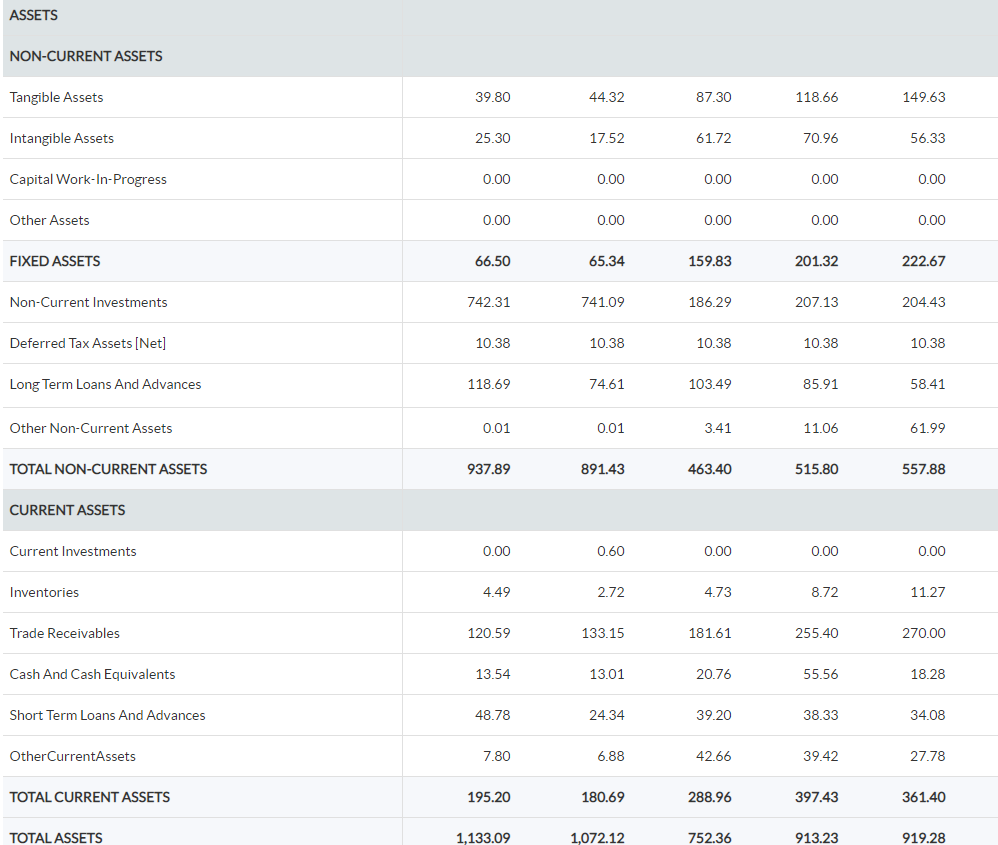The height and width of the screenshot is (845, 998).
Task: Click the ASSETS section header
Action: point(32,15)
